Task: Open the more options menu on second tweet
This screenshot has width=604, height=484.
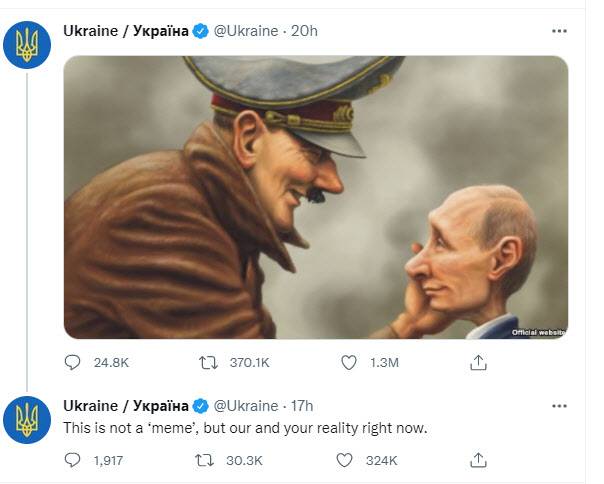Action: click(559, 406)
